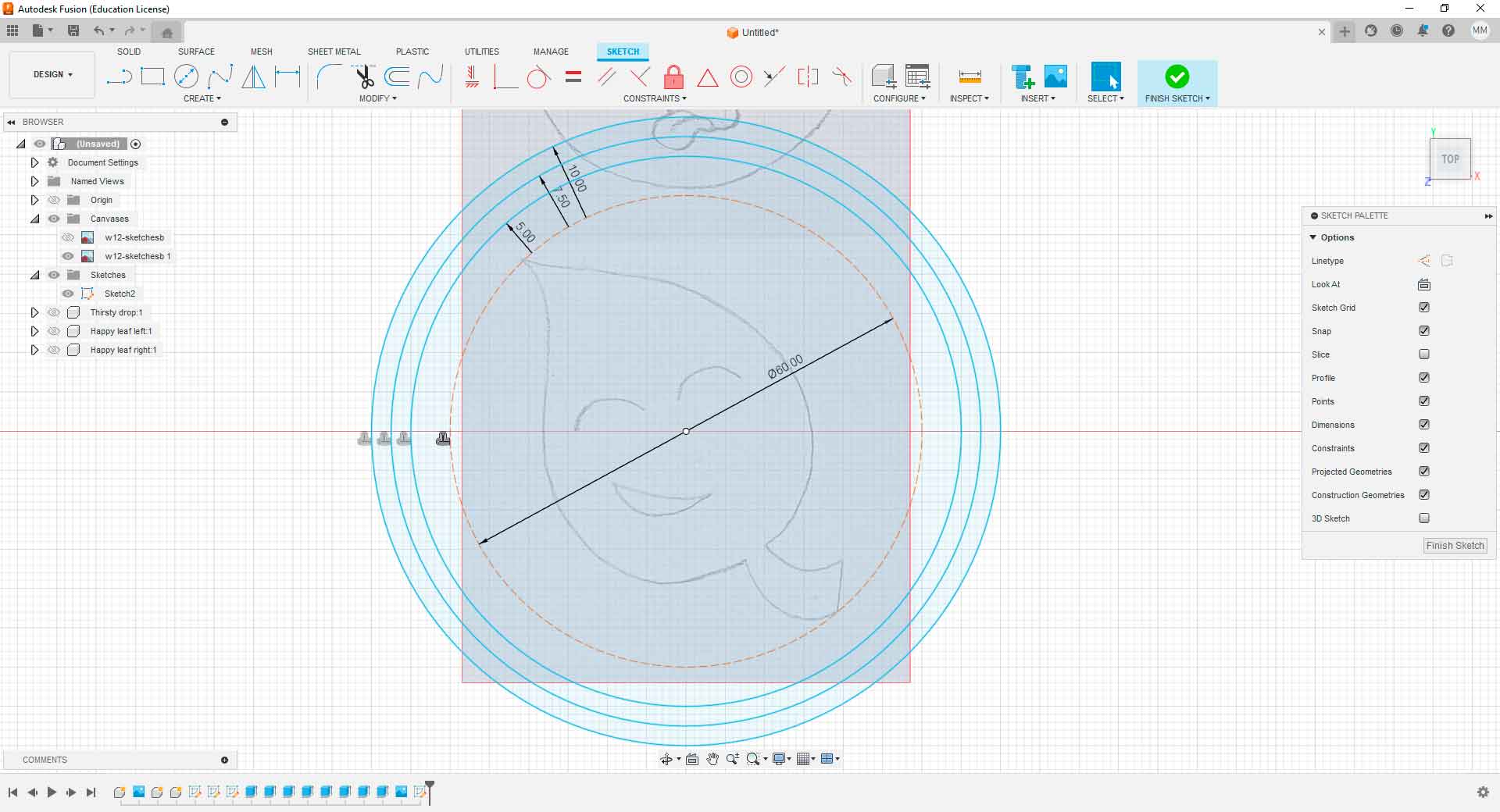
Task: Open the CREATE dropdown menu
Action: (x=202, y=98)
